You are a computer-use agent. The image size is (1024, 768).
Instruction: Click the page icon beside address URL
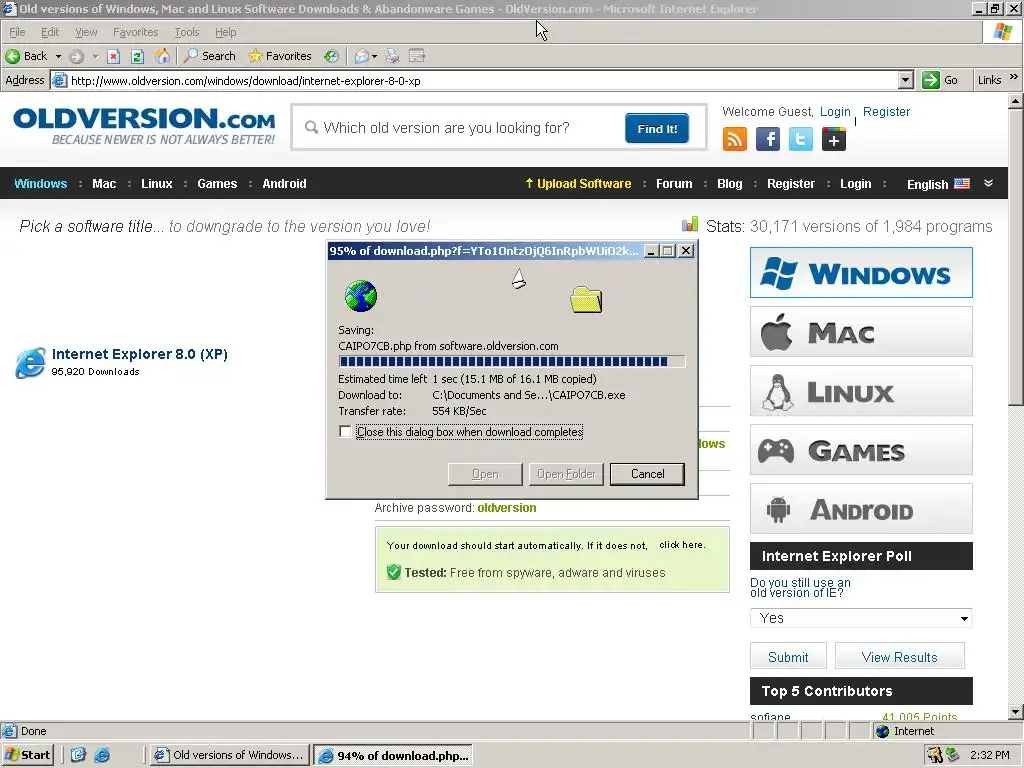(x=59, y=80)
